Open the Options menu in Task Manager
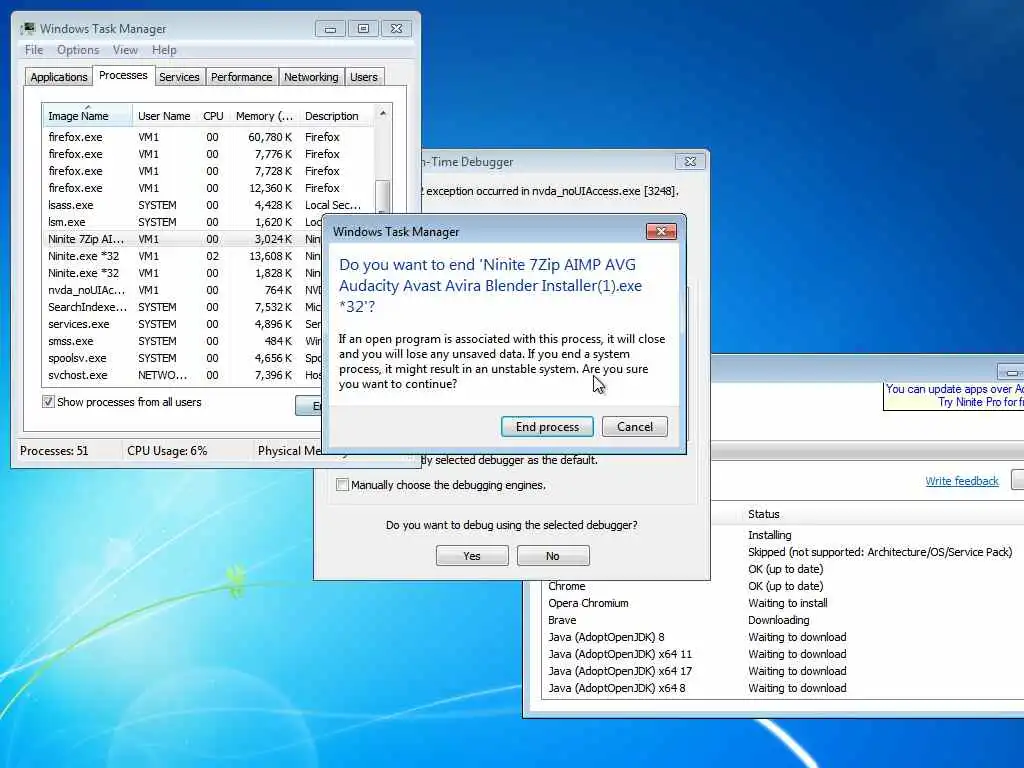 pyautogui.click(x=78, y=50)
